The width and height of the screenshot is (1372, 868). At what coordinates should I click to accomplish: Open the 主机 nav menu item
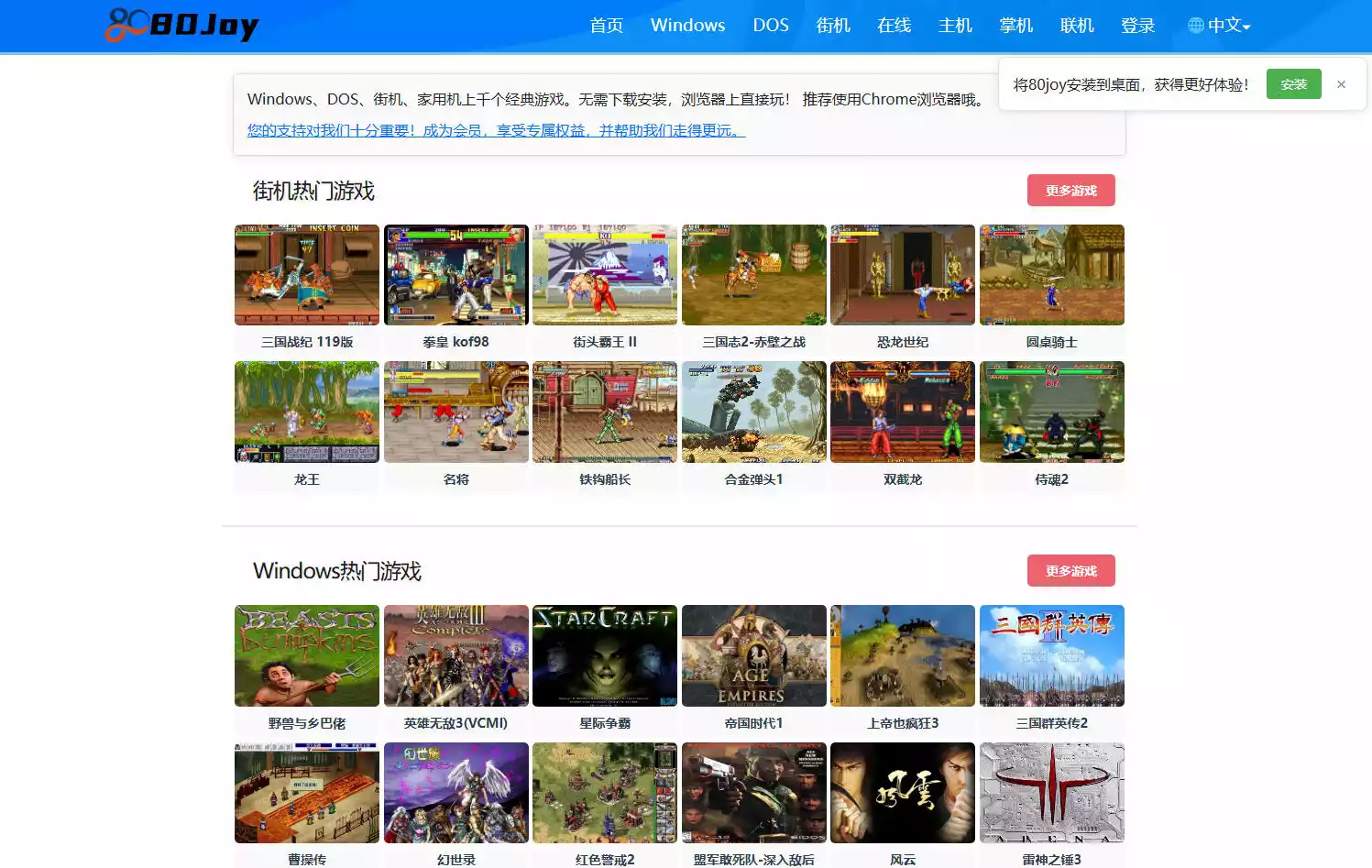pos(955,26)
